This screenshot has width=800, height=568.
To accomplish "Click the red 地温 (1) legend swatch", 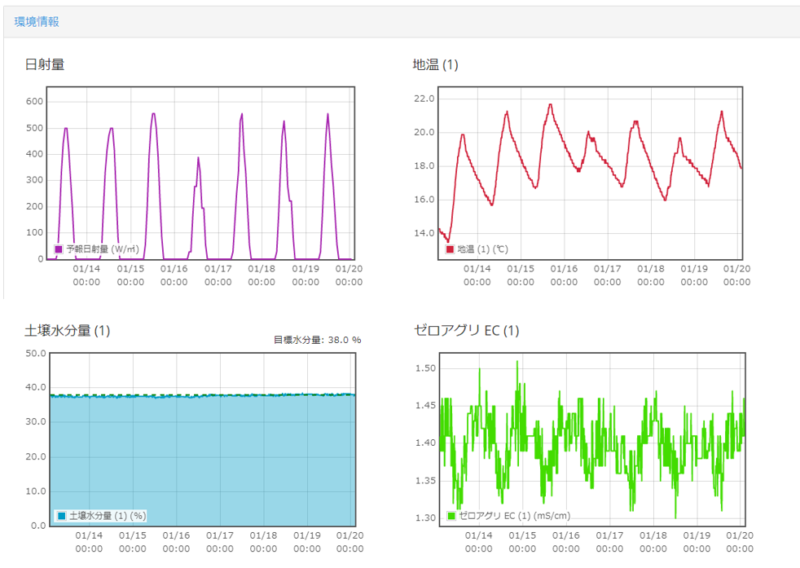I will (x=449, y=249).
